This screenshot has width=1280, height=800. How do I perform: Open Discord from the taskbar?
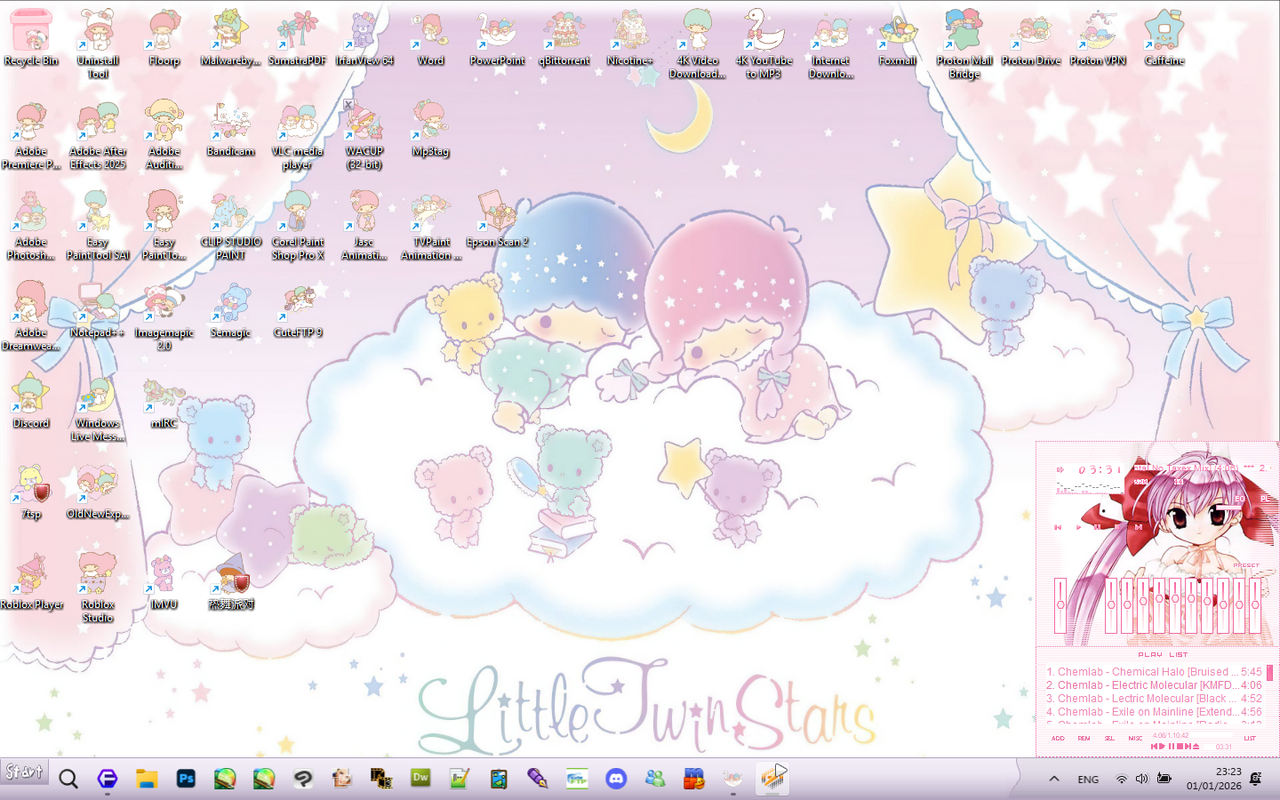[x=616, y=778]
